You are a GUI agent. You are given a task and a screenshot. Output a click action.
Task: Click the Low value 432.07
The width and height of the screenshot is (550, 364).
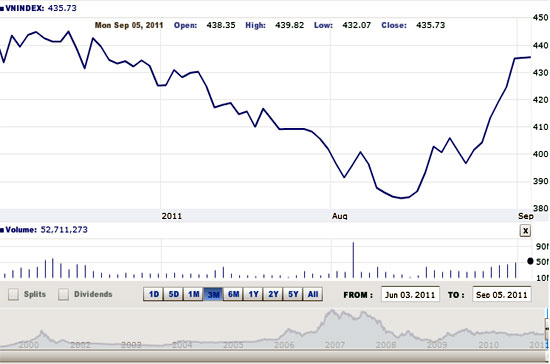point(356,25)
